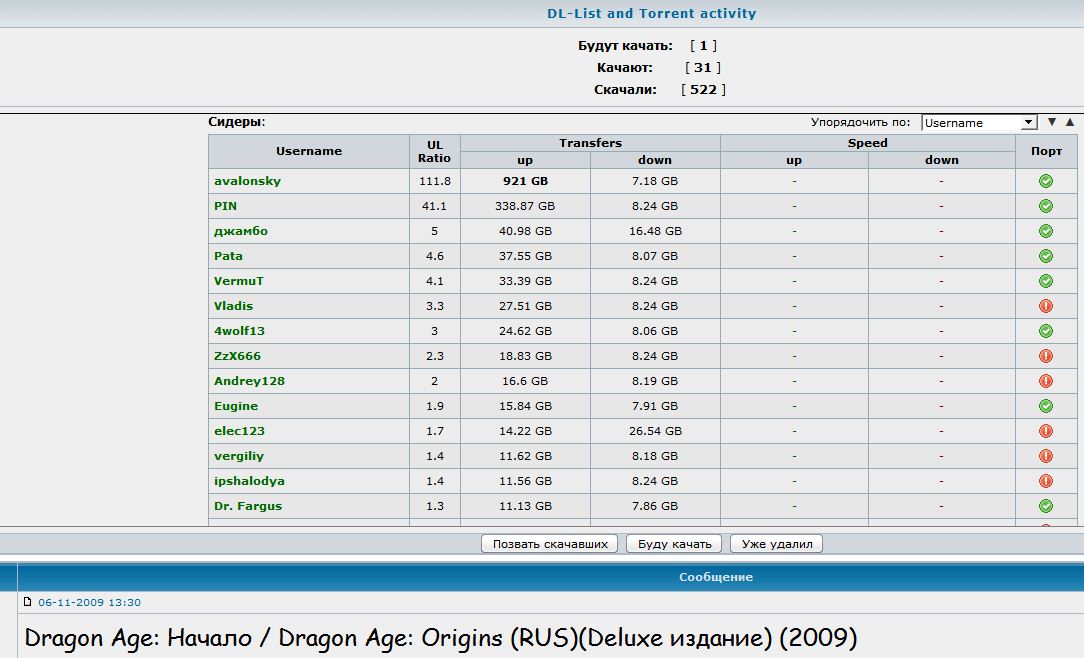Click red port warning icon for Vladis

[x=1045, y=306]
